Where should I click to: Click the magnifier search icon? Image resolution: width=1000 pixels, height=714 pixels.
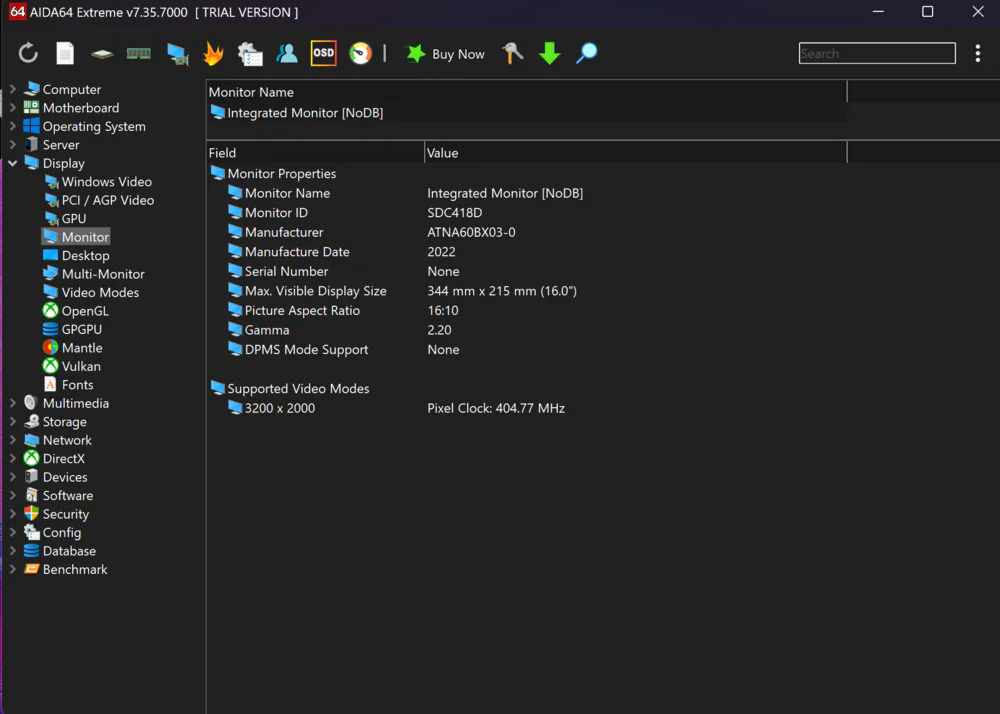pyautogui.click(x=587, y=54)
